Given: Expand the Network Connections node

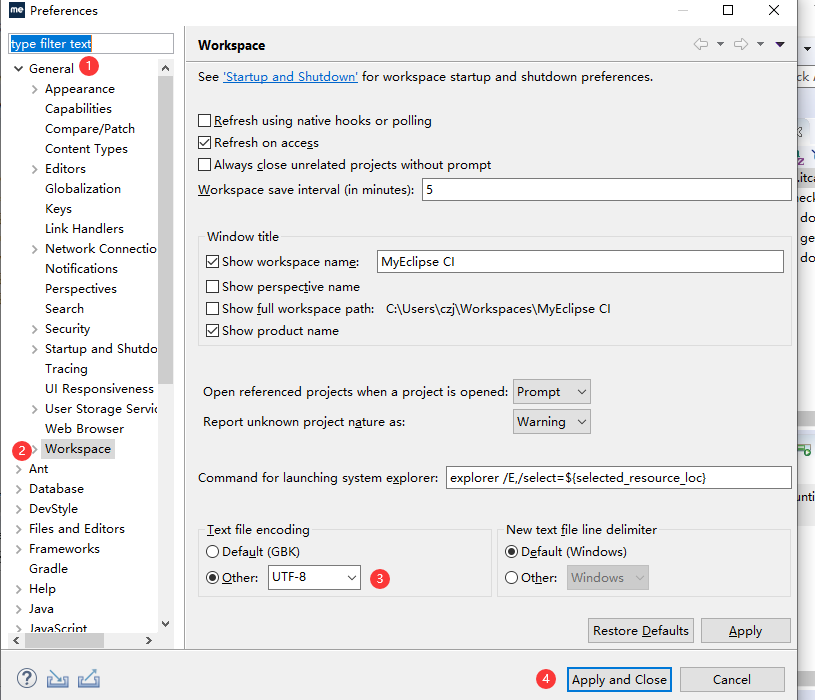Looking at the screenshot, I should (34, 249).
